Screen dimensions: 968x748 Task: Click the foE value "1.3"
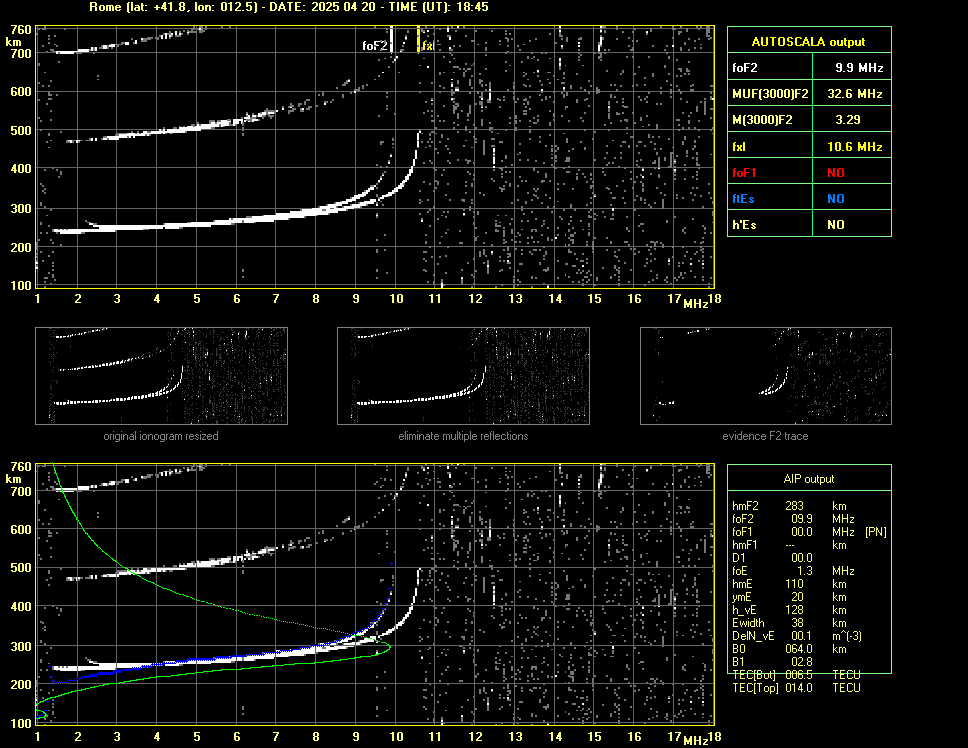[805, 571]
